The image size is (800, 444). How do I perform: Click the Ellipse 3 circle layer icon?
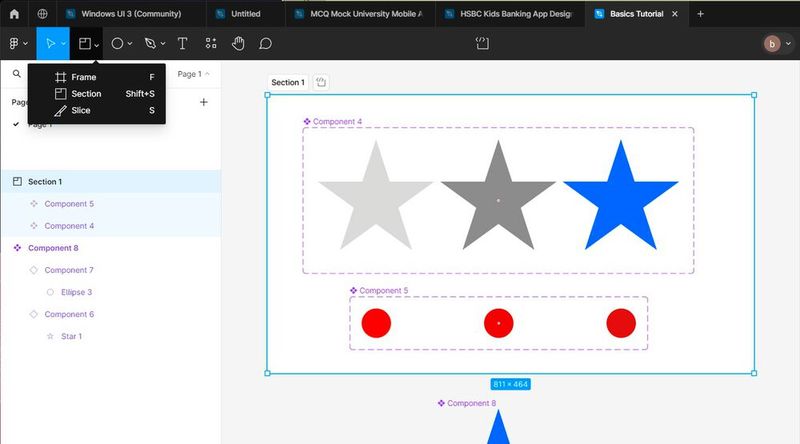(50, 292)
